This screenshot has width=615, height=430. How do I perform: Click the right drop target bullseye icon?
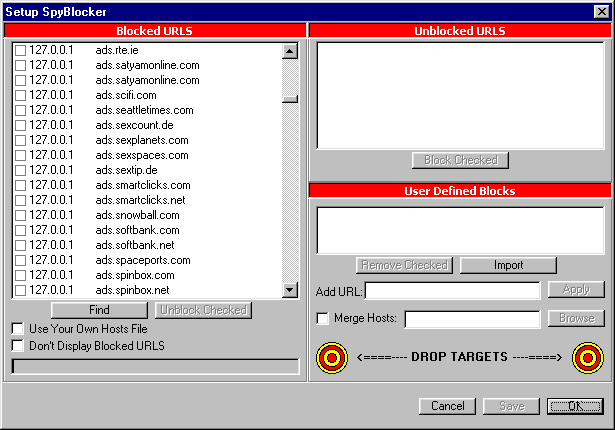(588, 358)
